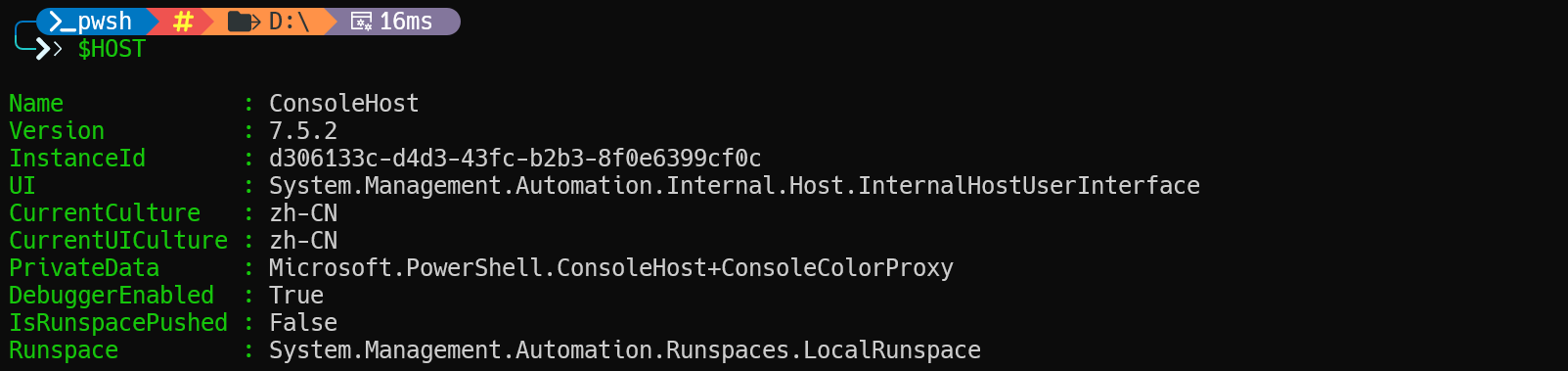1568x371 pixels.
Task: Click the 16ms duration text
Action: tap(406, 22)
